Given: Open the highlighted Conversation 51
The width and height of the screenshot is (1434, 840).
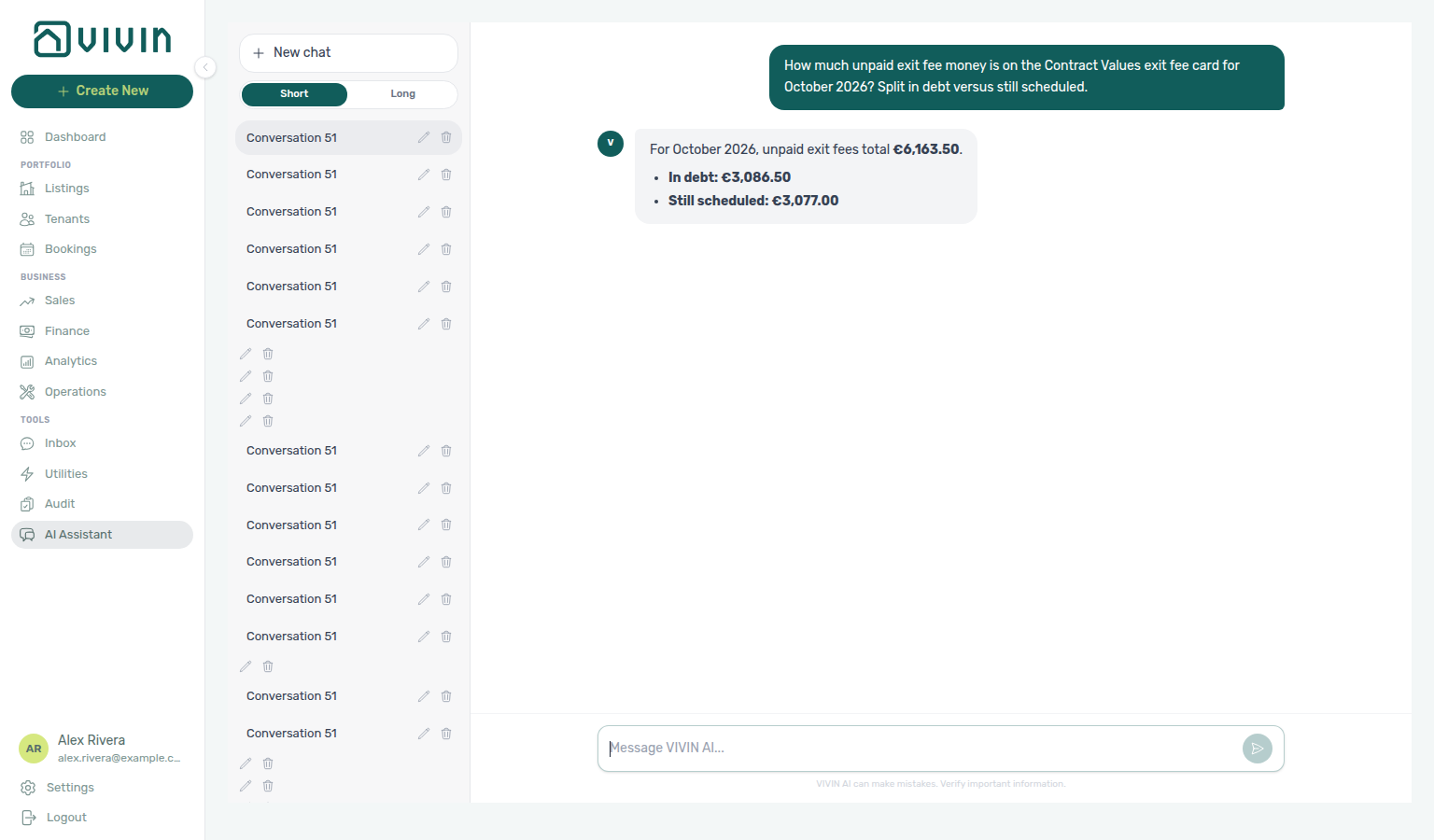Looking at the screenshot, I should pos(348,137).
